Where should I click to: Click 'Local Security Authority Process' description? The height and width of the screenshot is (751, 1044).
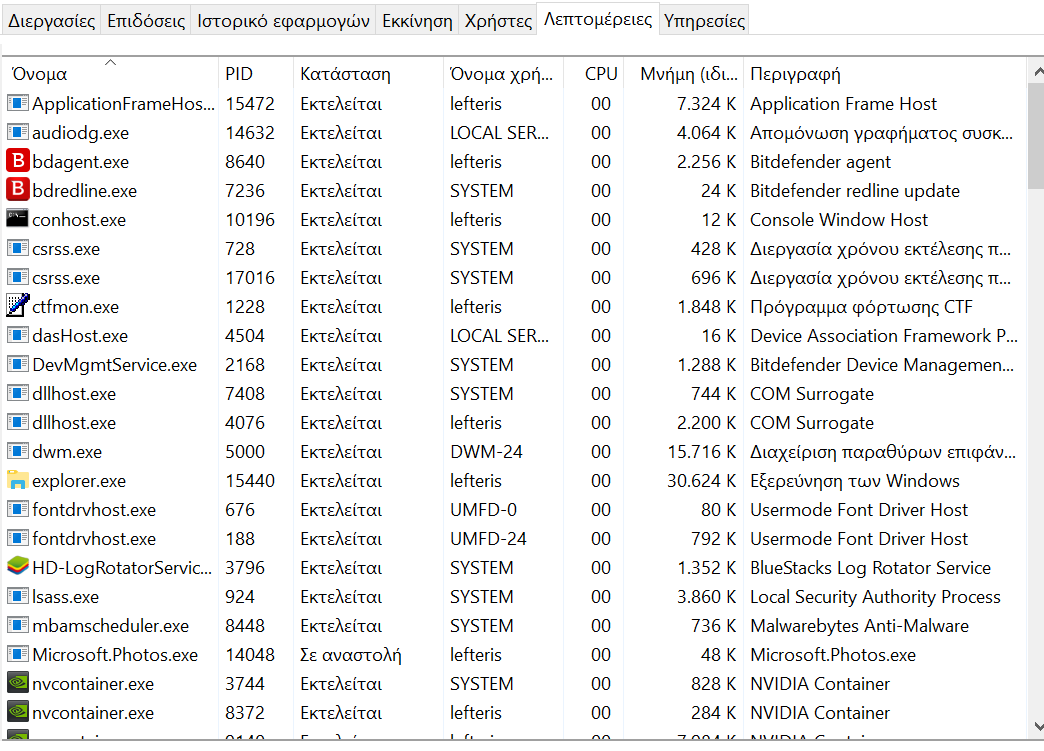(875, 597)
